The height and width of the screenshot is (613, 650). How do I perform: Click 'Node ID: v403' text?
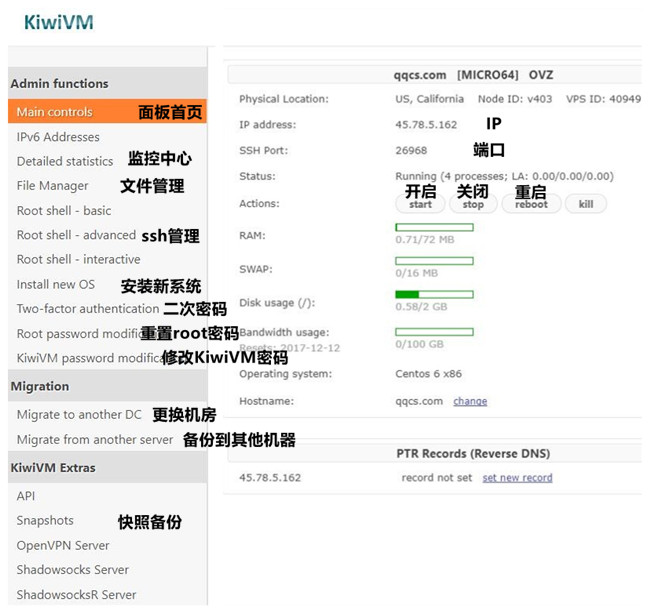515,99
